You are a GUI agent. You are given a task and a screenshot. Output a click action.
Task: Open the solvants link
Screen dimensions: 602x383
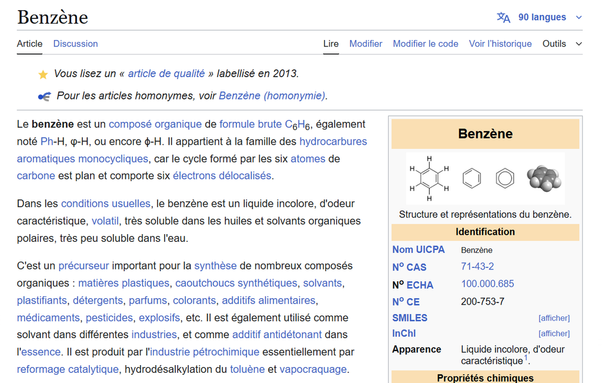(x=322, y=283)
